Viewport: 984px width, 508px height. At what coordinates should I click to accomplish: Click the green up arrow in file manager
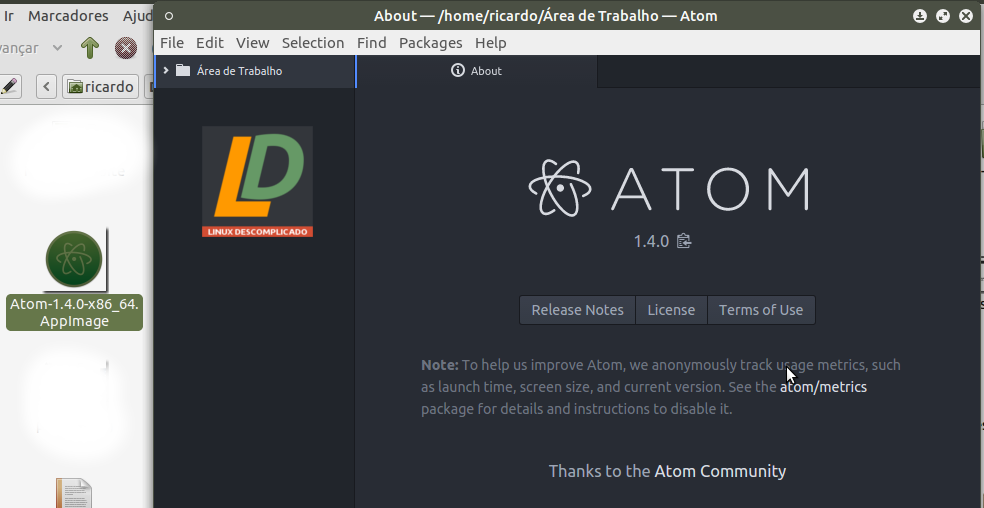pyautogui.click(x=90, y=48)
